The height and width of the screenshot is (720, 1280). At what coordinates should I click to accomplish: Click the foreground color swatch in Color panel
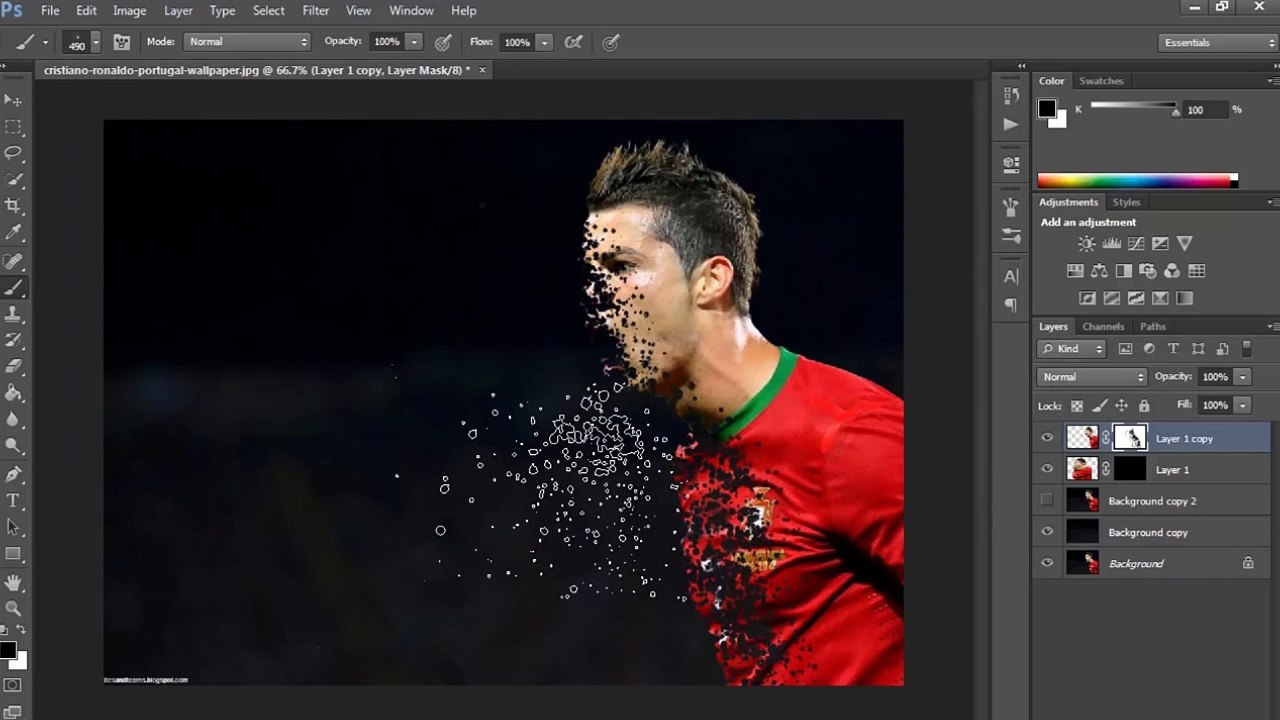pyautogui.click(x=1047, y=108)
